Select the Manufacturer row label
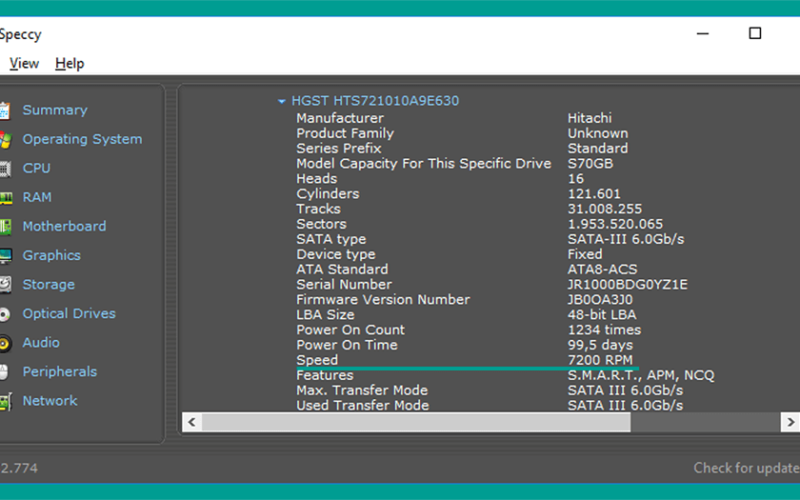This screenshot has width=800, height=500. (340, 118)
